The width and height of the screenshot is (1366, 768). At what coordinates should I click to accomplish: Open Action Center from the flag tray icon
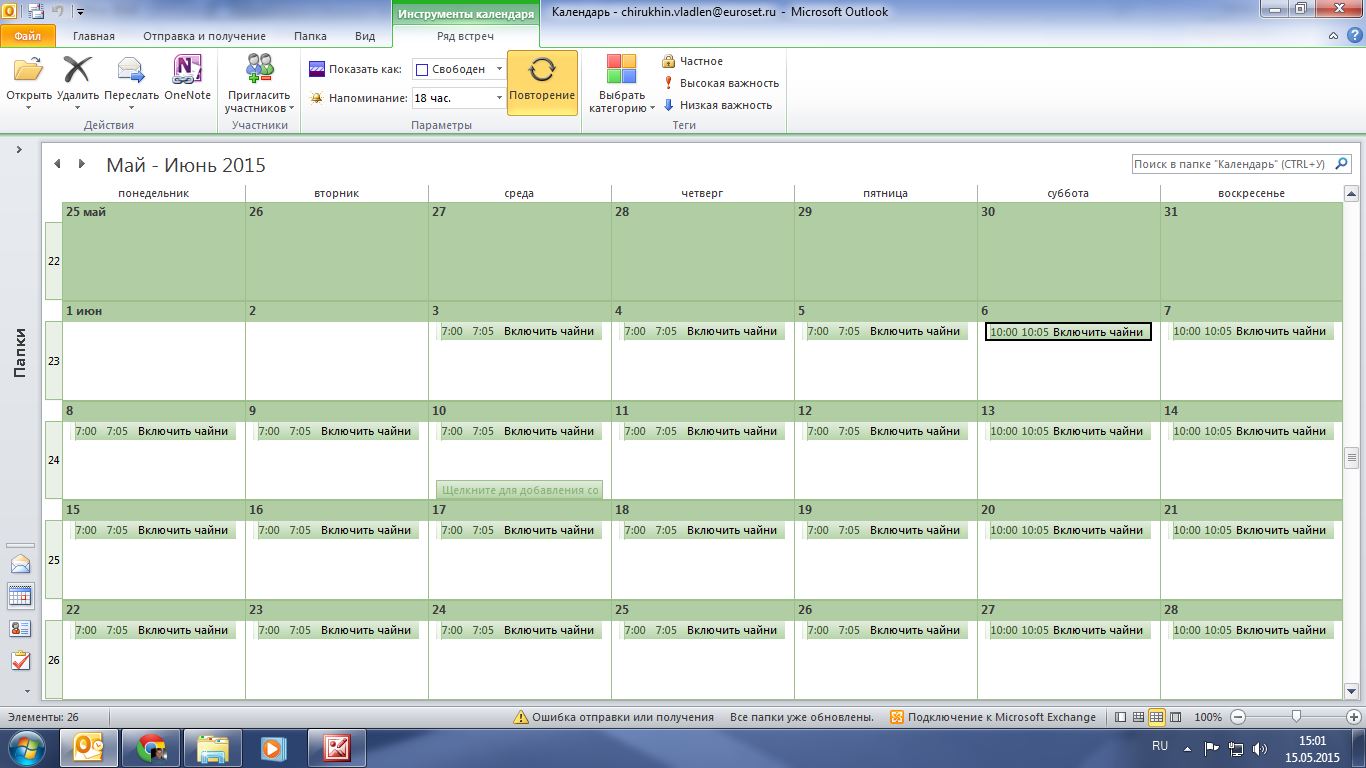(1211, 748)
